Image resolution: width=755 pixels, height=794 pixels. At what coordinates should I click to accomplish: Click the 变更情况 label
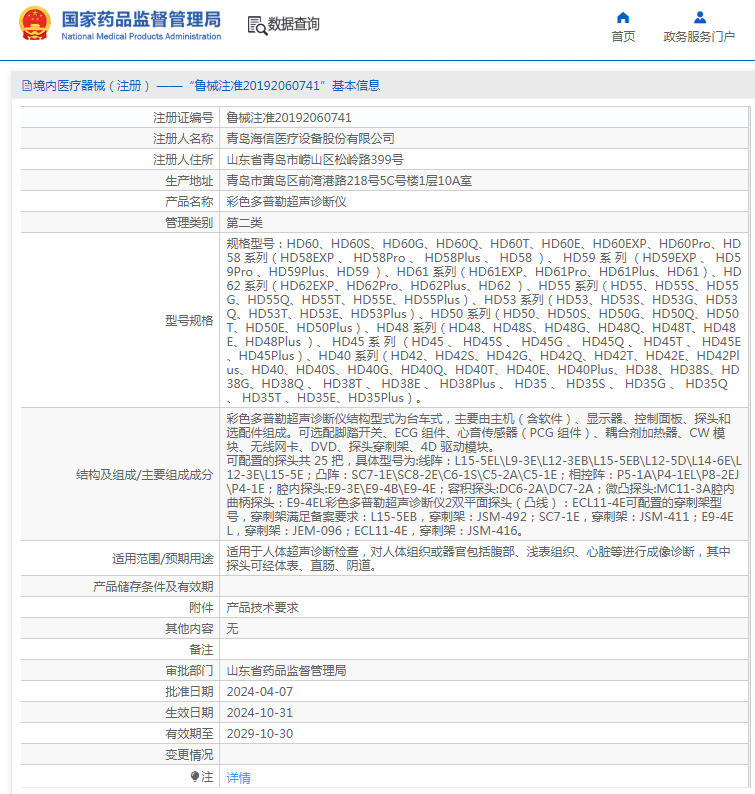[x=189, y=755]
